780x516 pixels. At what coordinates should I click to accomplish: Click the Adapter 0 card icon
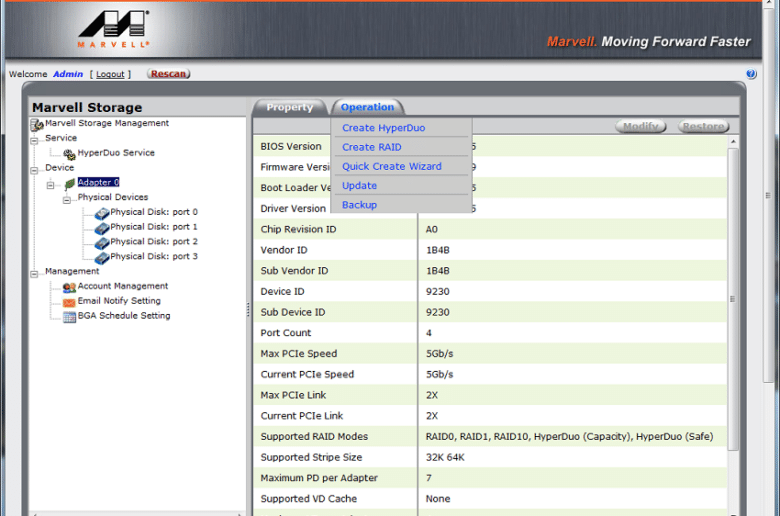70,184
